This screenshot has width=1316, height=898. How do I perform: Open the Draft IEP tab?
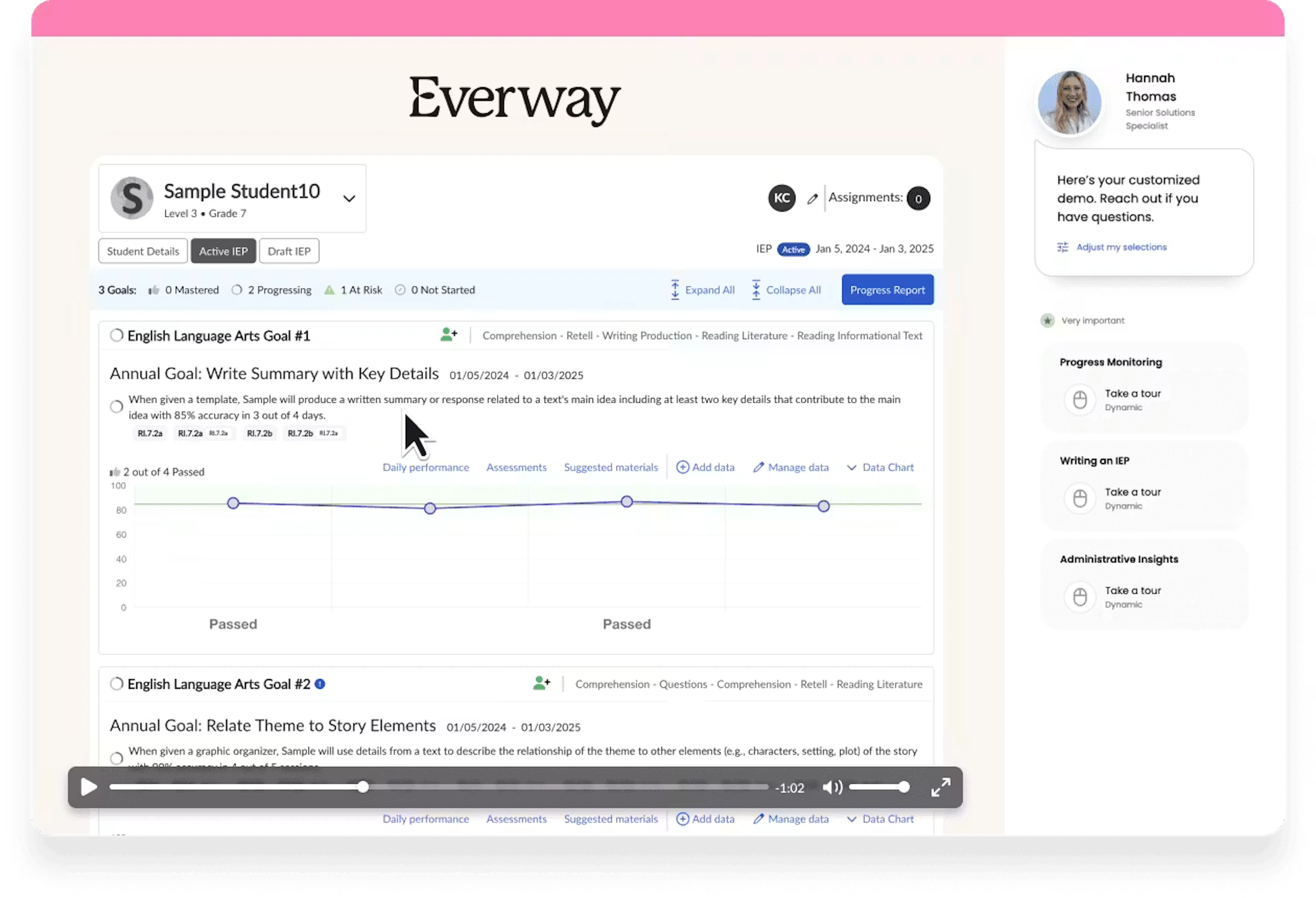(289, 251)
